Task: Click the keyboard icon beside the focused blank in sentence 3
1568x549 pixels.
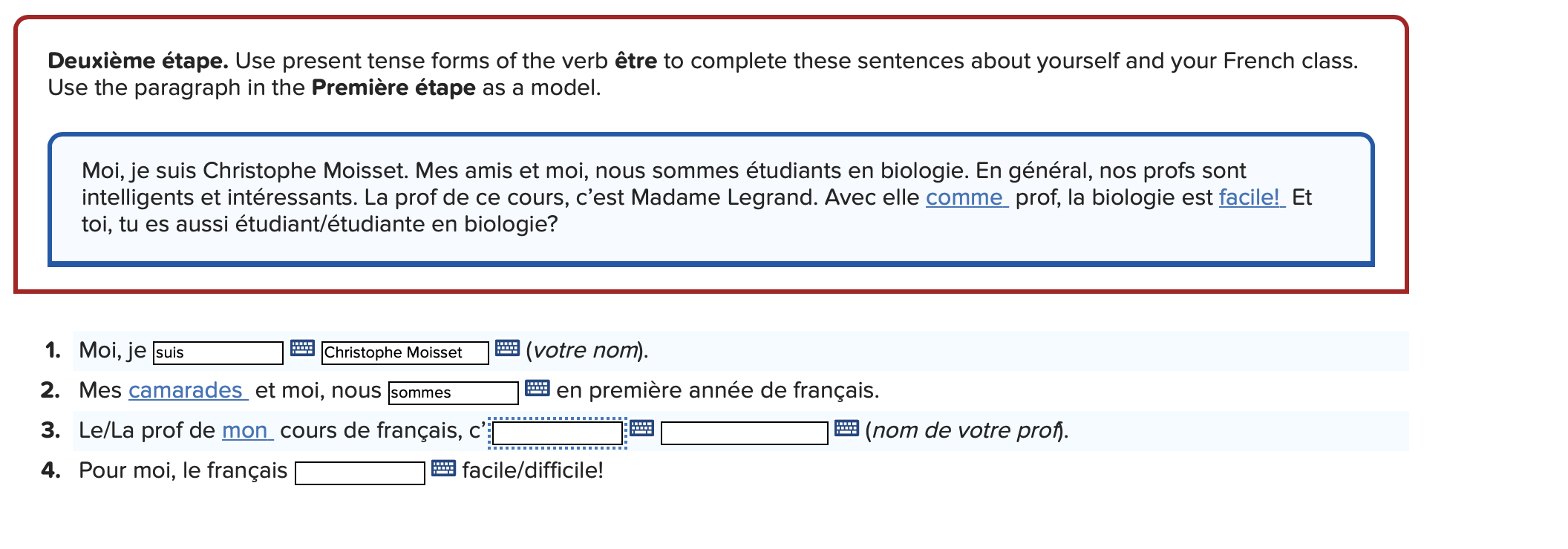Action: coord(641,429)
